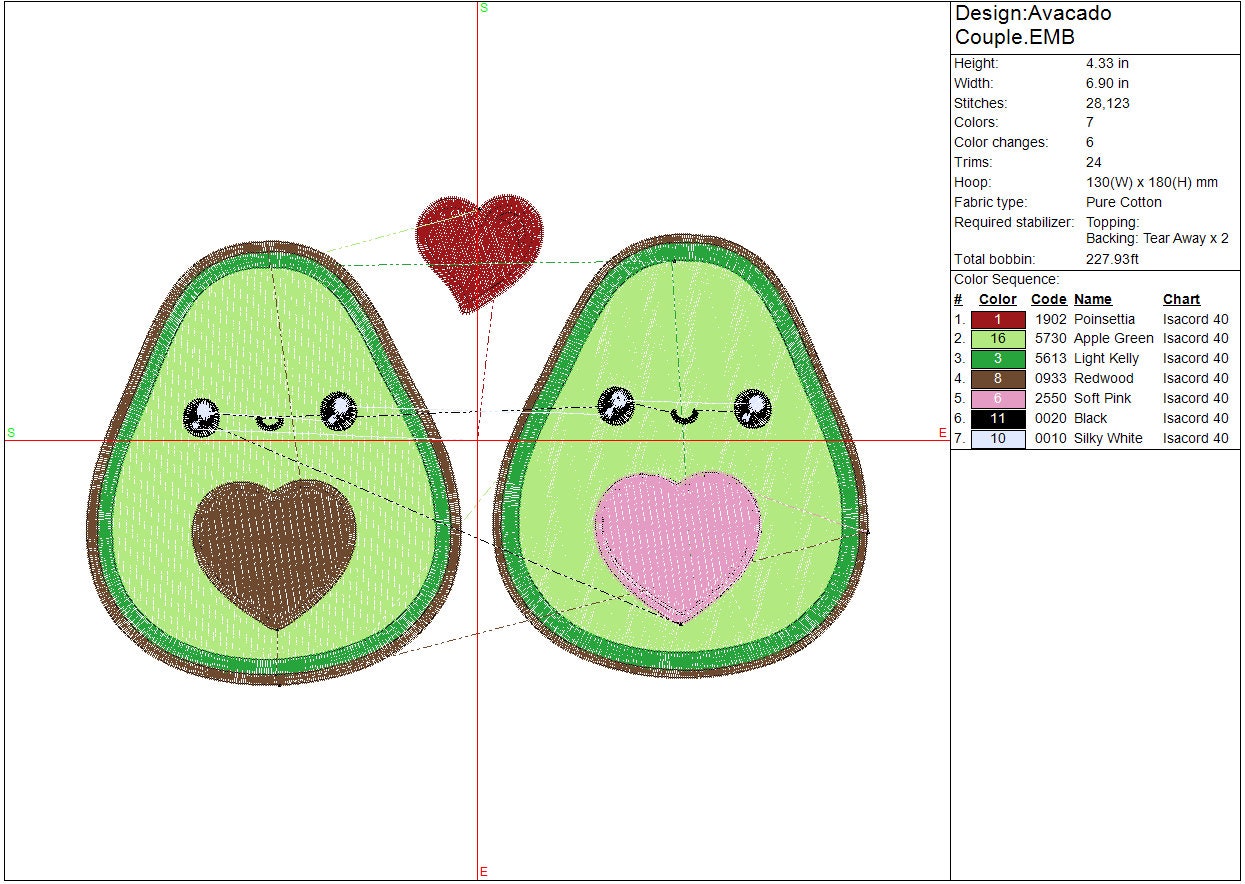Click the red E marker at bottom

click(x=484, y=872)
